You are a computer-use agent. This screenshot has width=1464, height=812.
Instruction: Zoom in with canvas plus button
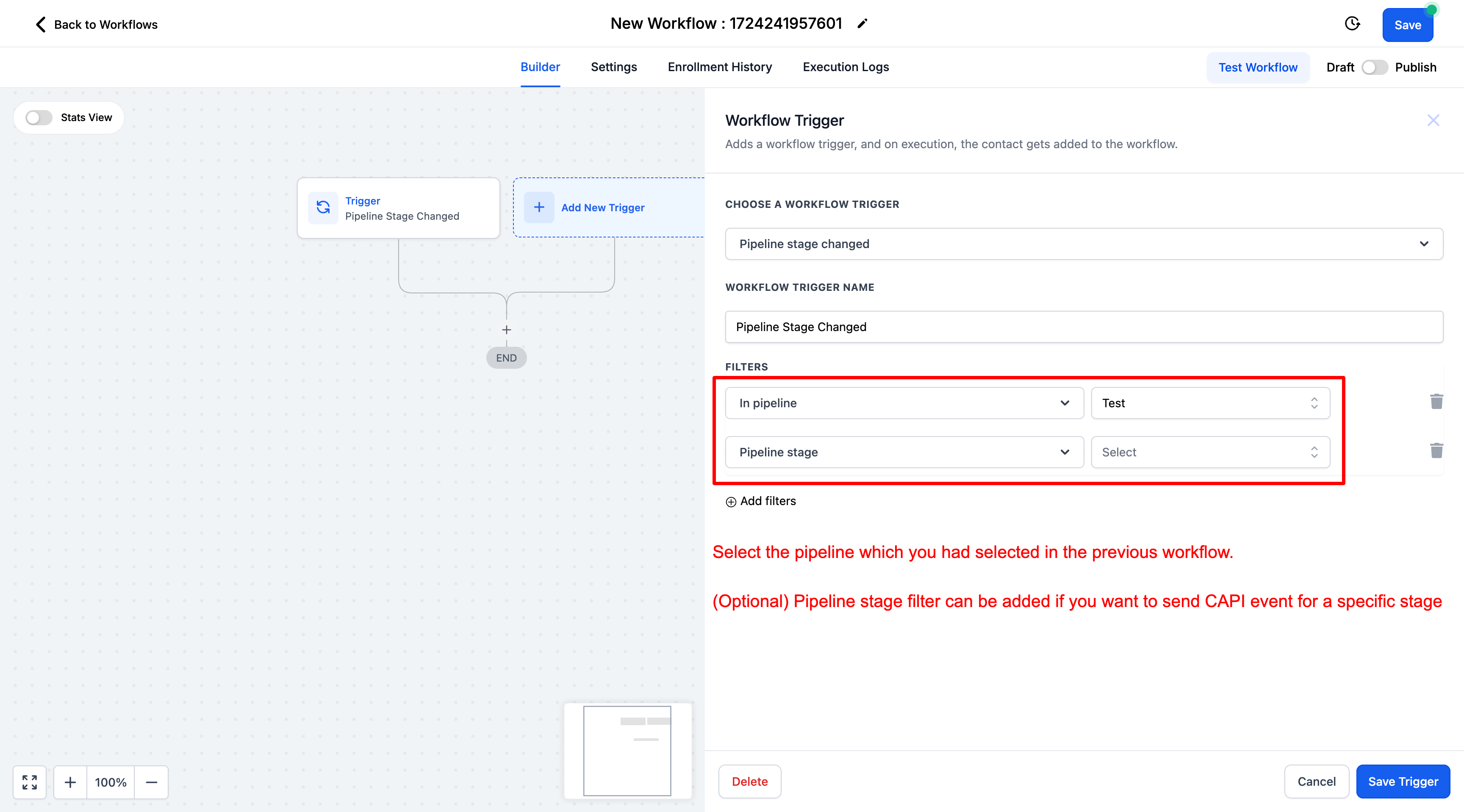point(70,782)
